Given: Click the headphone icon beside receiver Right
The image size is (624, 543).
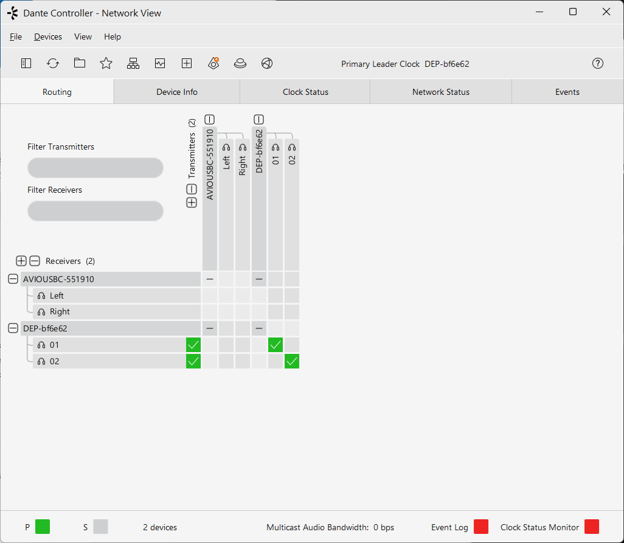Looking at the screenshot, I should tap(41, 312).
